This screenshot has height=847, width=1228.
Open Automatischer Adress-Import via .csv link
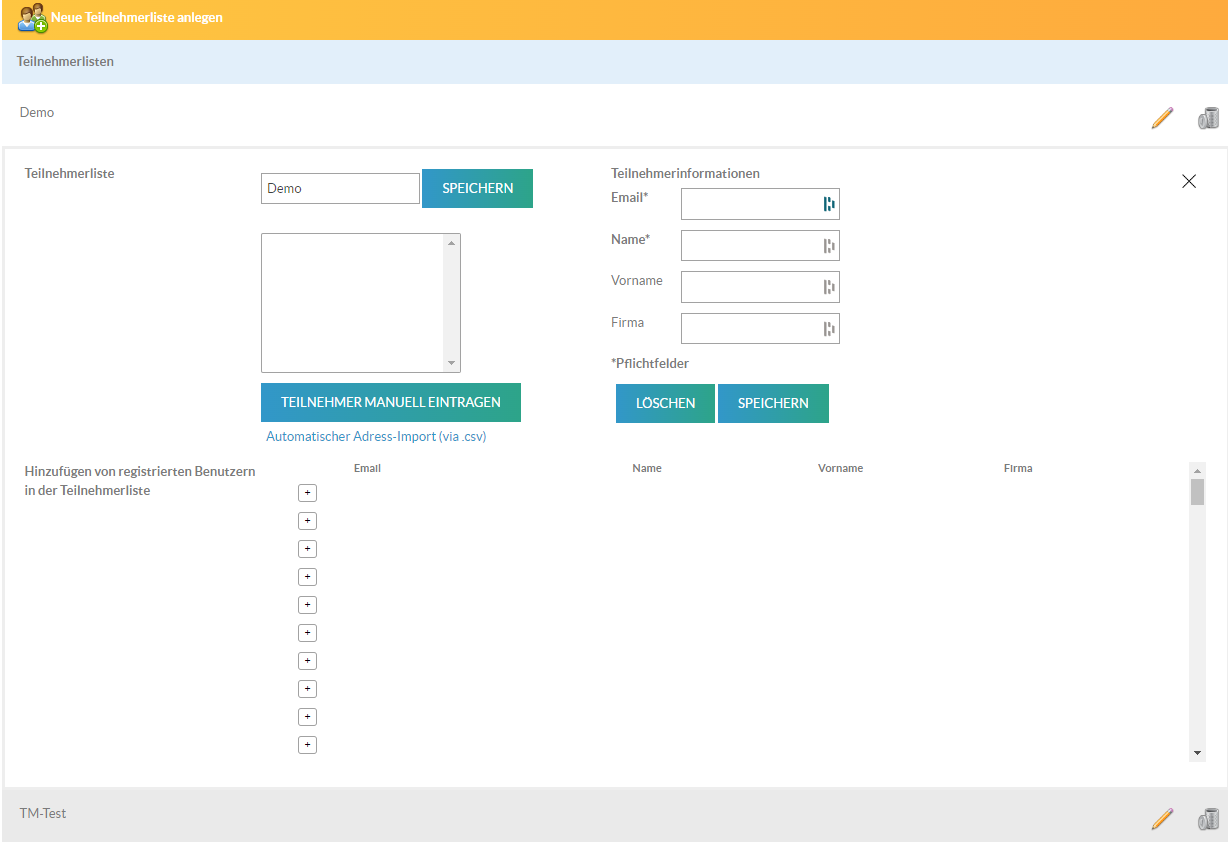coord(376,437)
